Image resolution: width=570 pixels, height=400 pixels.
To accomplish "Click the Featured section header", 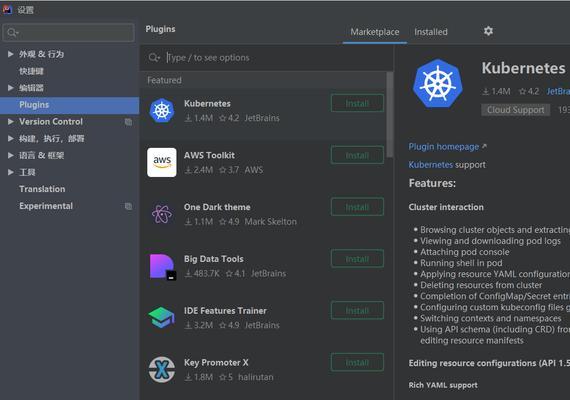I will pos(164,80).
